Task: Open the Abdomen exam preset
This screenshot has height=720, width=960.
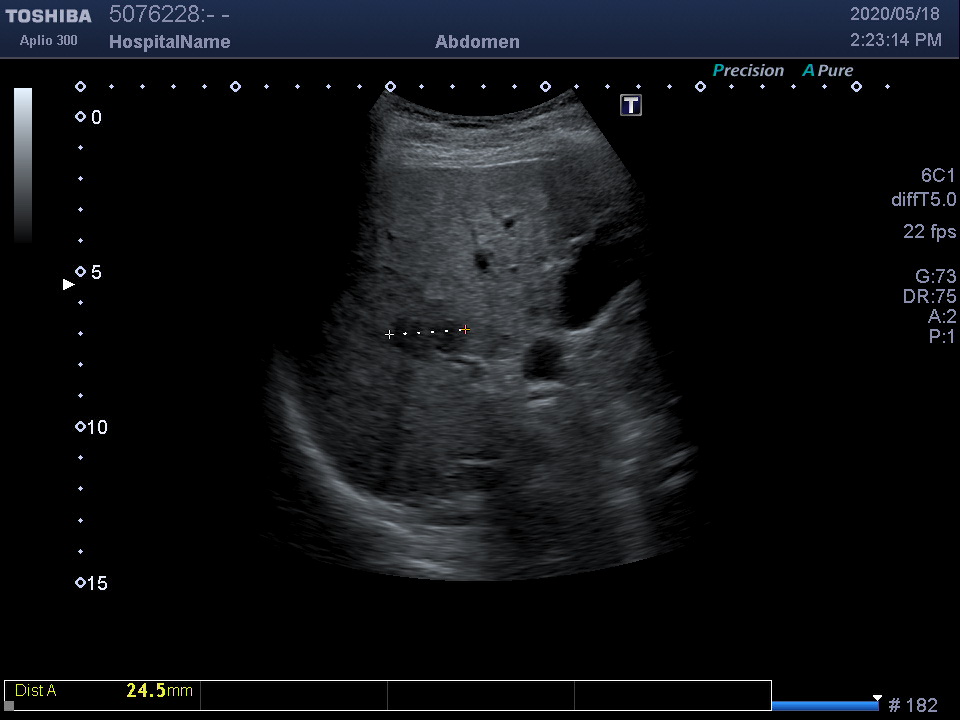Action: 477,42
